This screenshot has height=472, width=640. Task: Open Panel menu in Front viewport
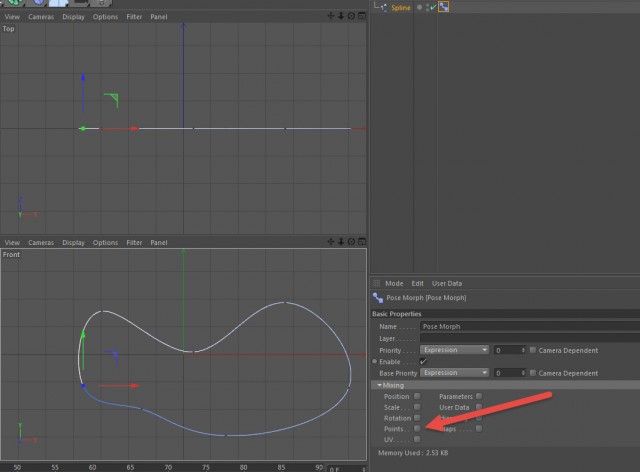[159, 243]
